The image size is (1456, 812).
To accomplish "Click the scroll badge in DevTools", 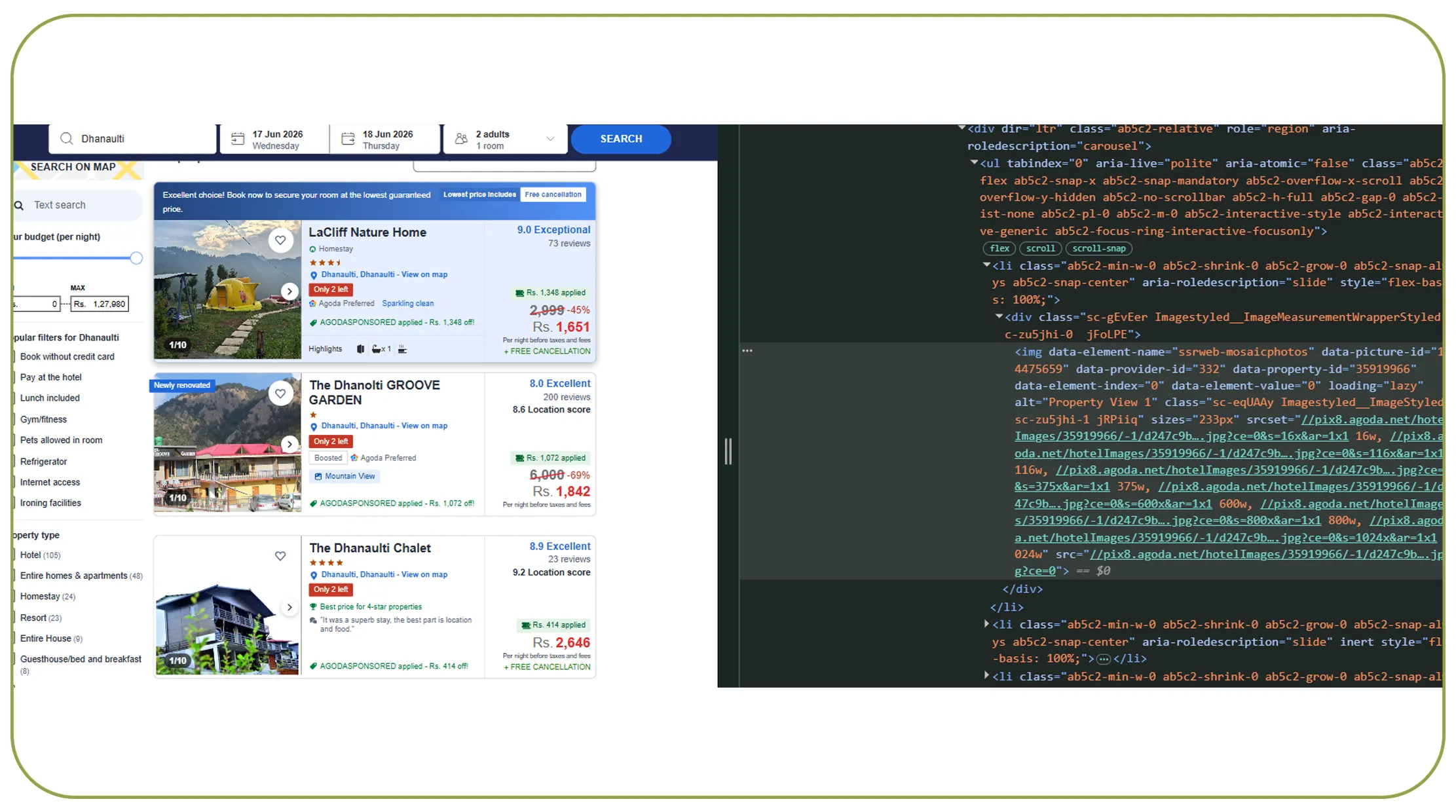I will (x=1040, y=249).
